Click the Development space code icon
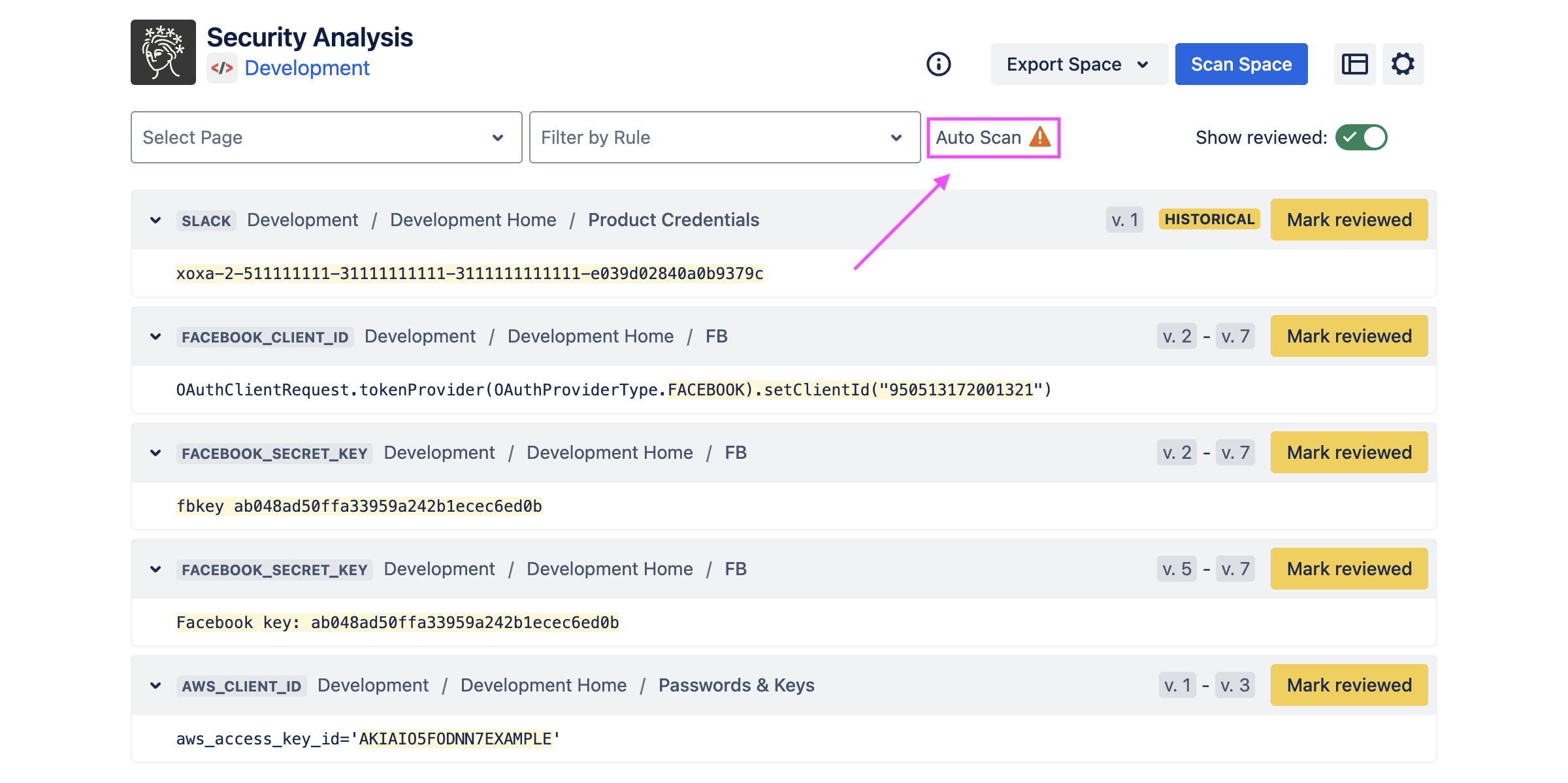 pos(222,68)
